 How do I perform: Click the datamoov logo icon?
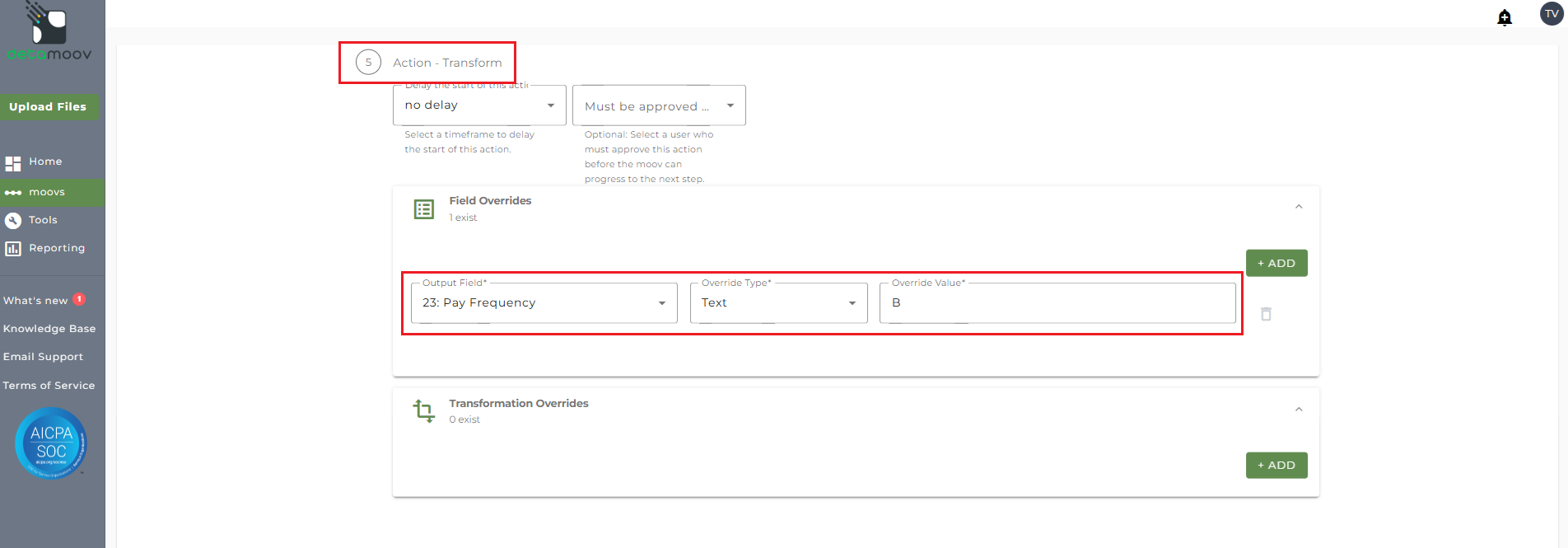(48, 25)
